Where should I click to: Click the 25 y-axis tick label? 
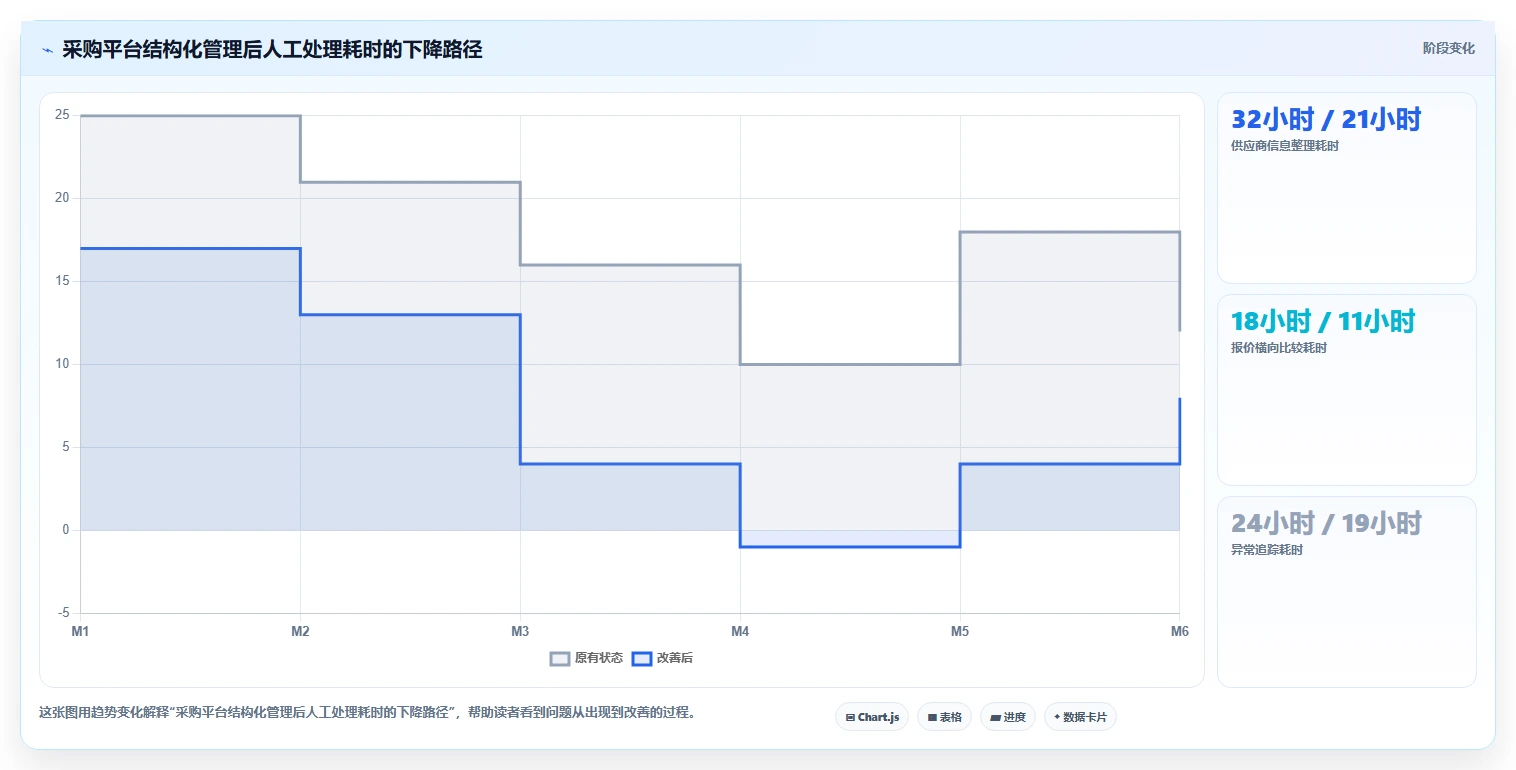pos(62,115)
